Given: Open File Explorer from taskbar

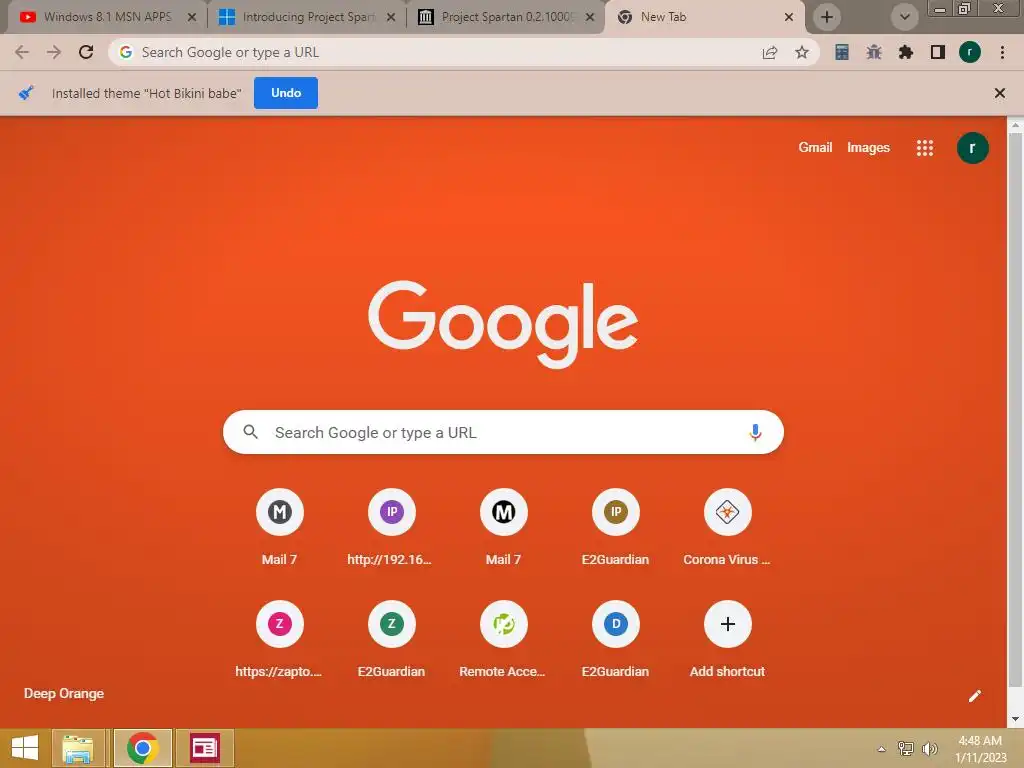Looking at the screenshot, I should click(77, 748).
